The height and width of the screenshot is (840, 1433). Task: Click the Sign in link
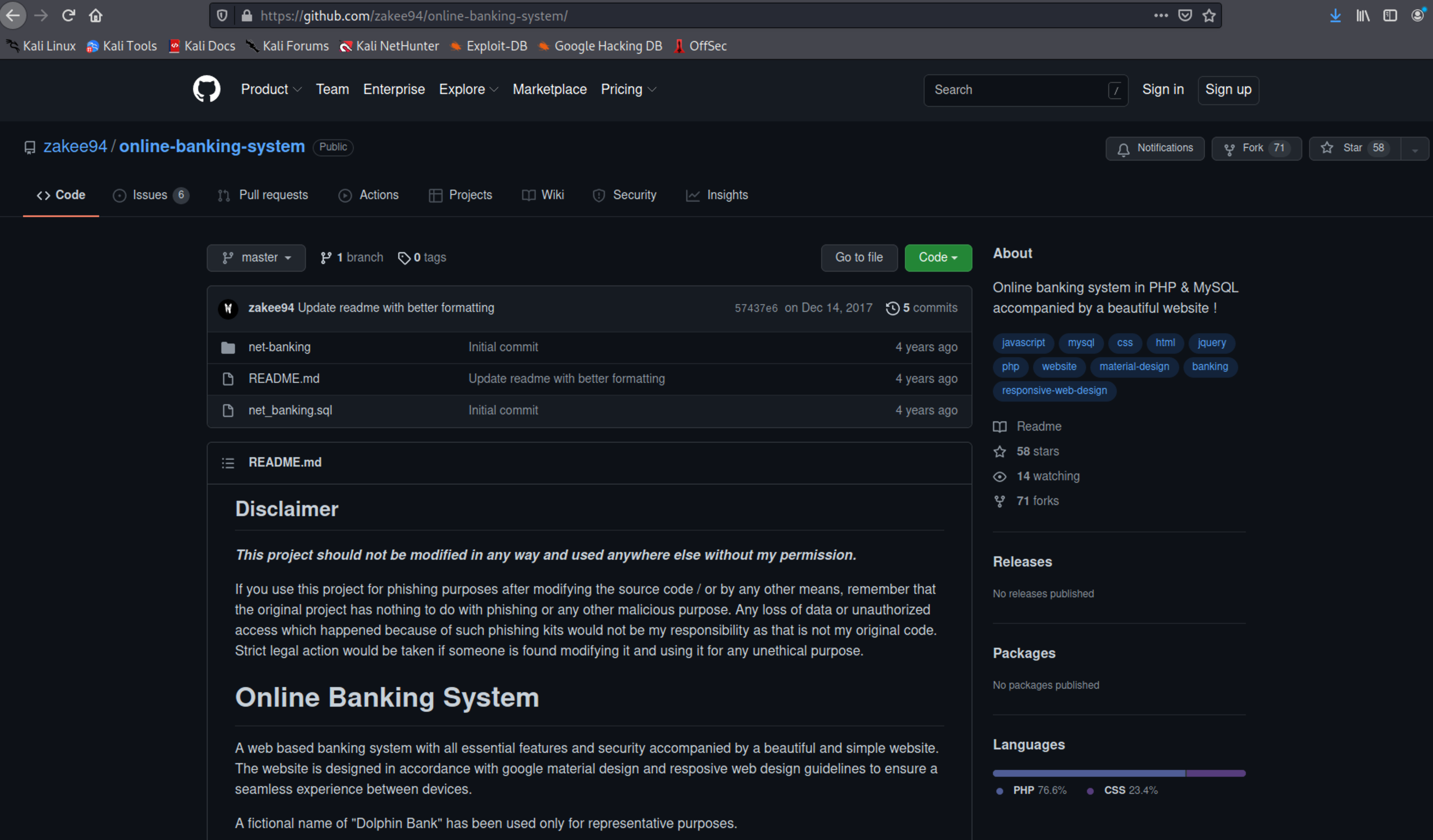pos(1162,89)
